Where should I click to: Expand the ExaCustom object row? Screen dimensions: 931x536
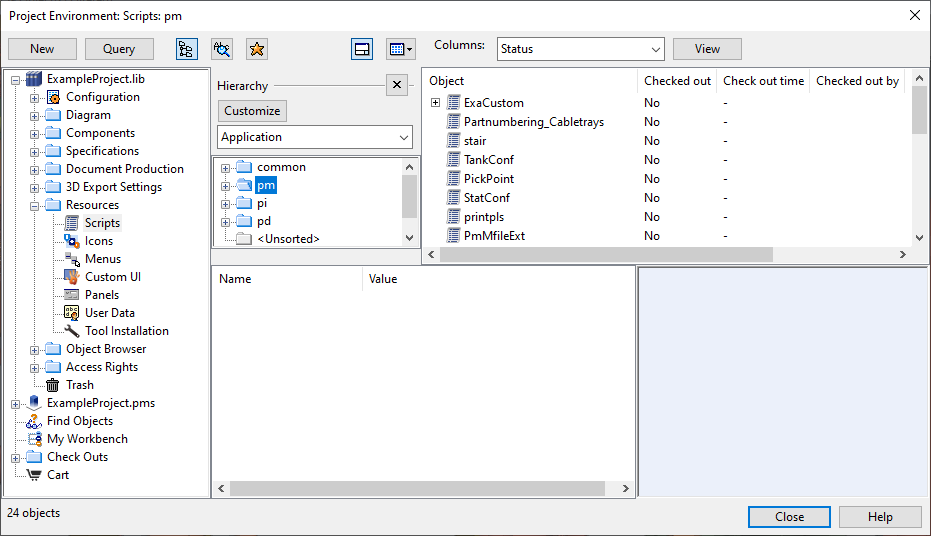[x=436, y=103]
